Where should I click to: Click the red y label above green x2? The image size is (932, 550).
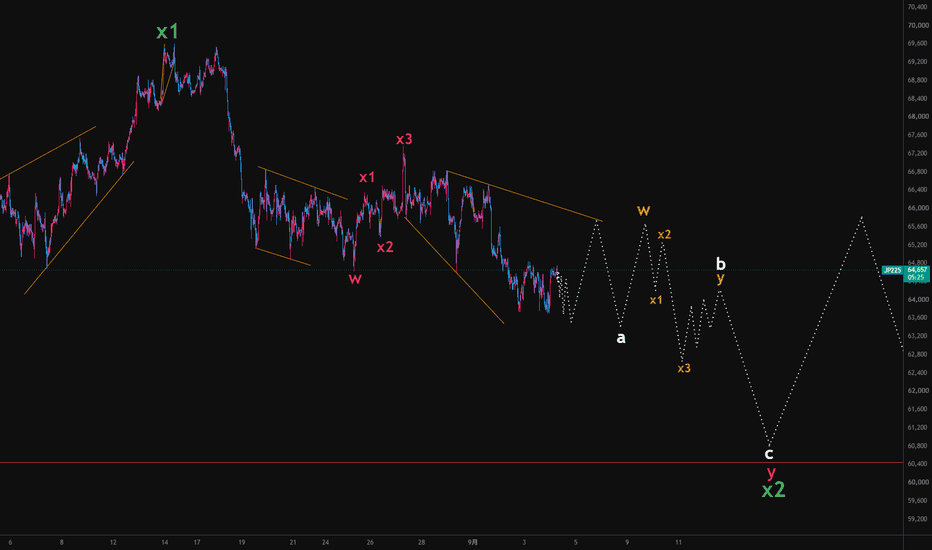771,473
